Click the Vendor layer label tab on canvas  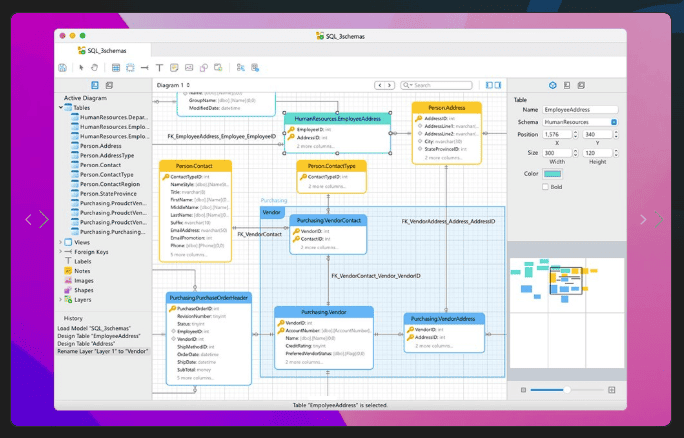coord(272,212)
